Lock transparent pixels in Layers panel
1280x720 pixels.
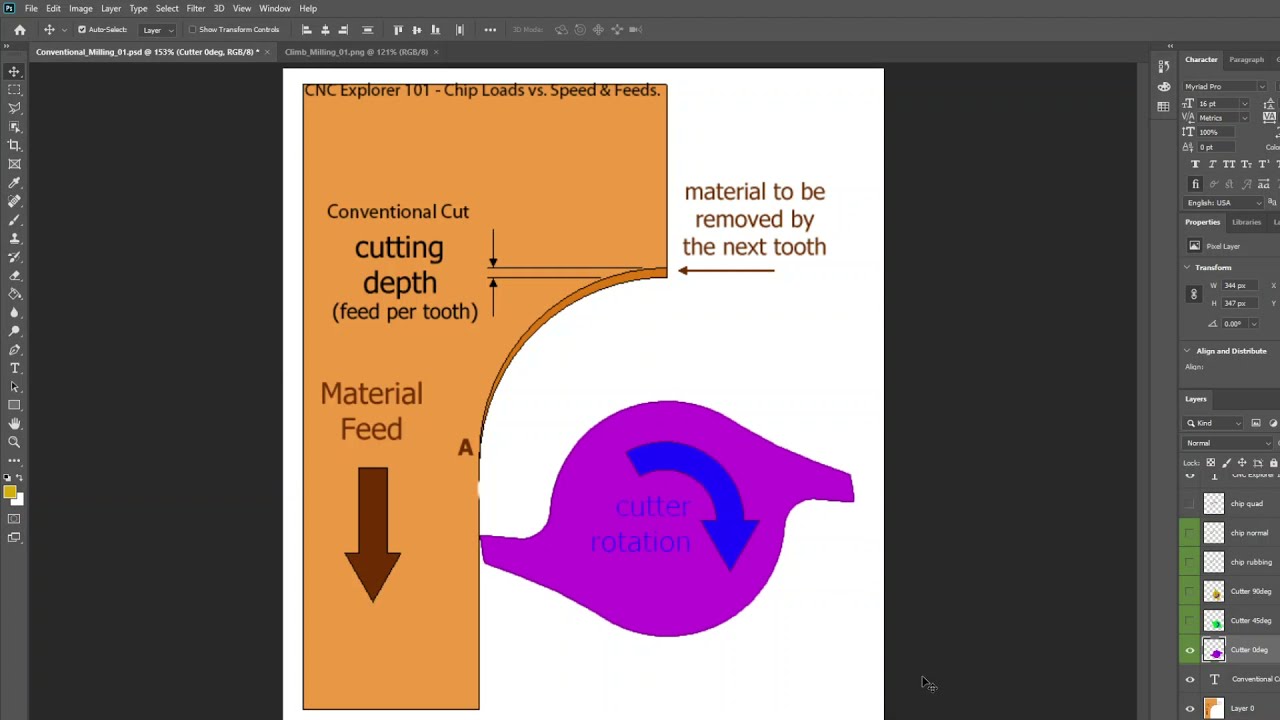(x=1210, y=463)
